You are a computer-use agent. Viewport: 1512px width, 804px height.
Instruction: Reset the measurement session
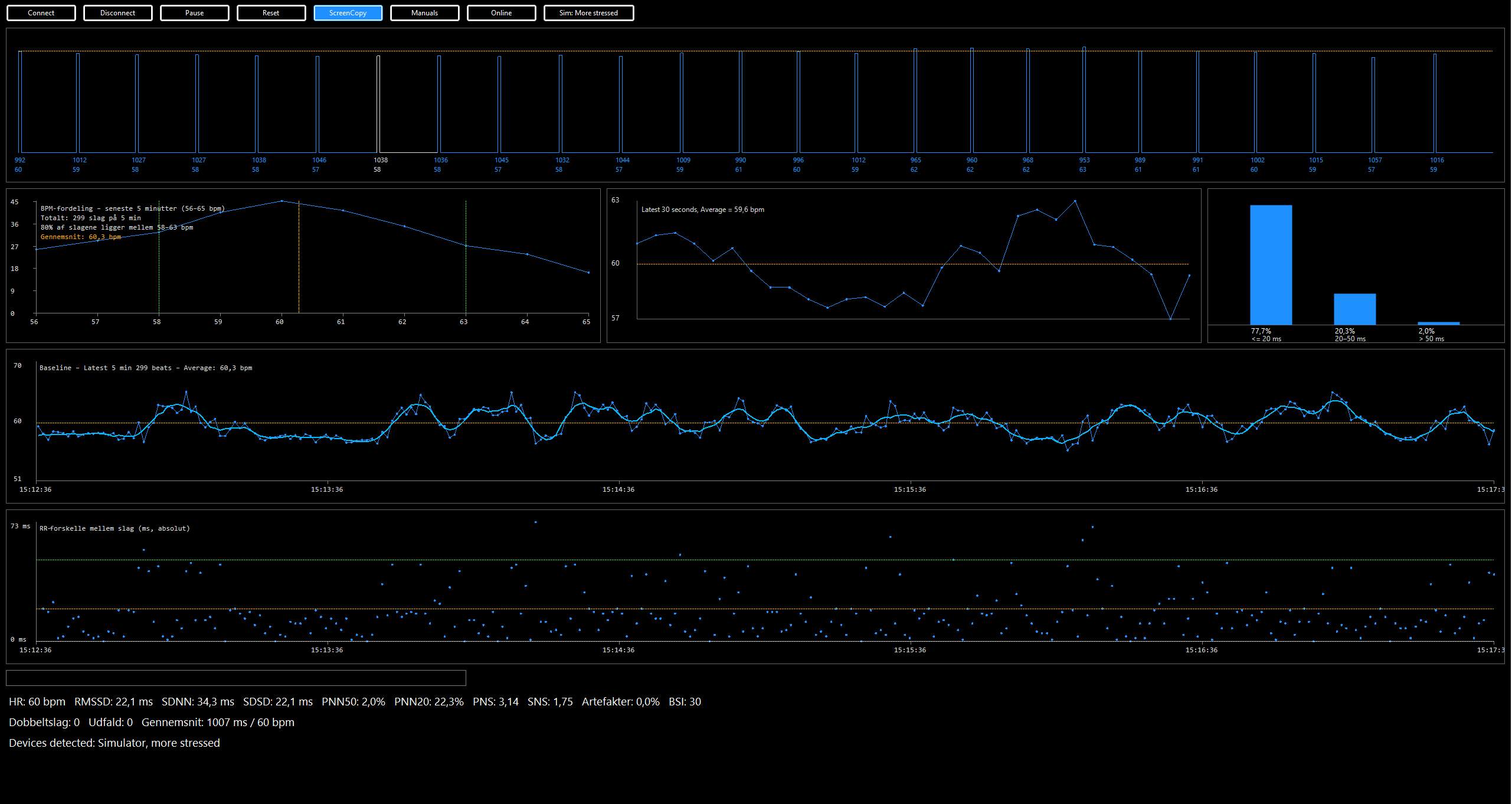pos(271,13)
